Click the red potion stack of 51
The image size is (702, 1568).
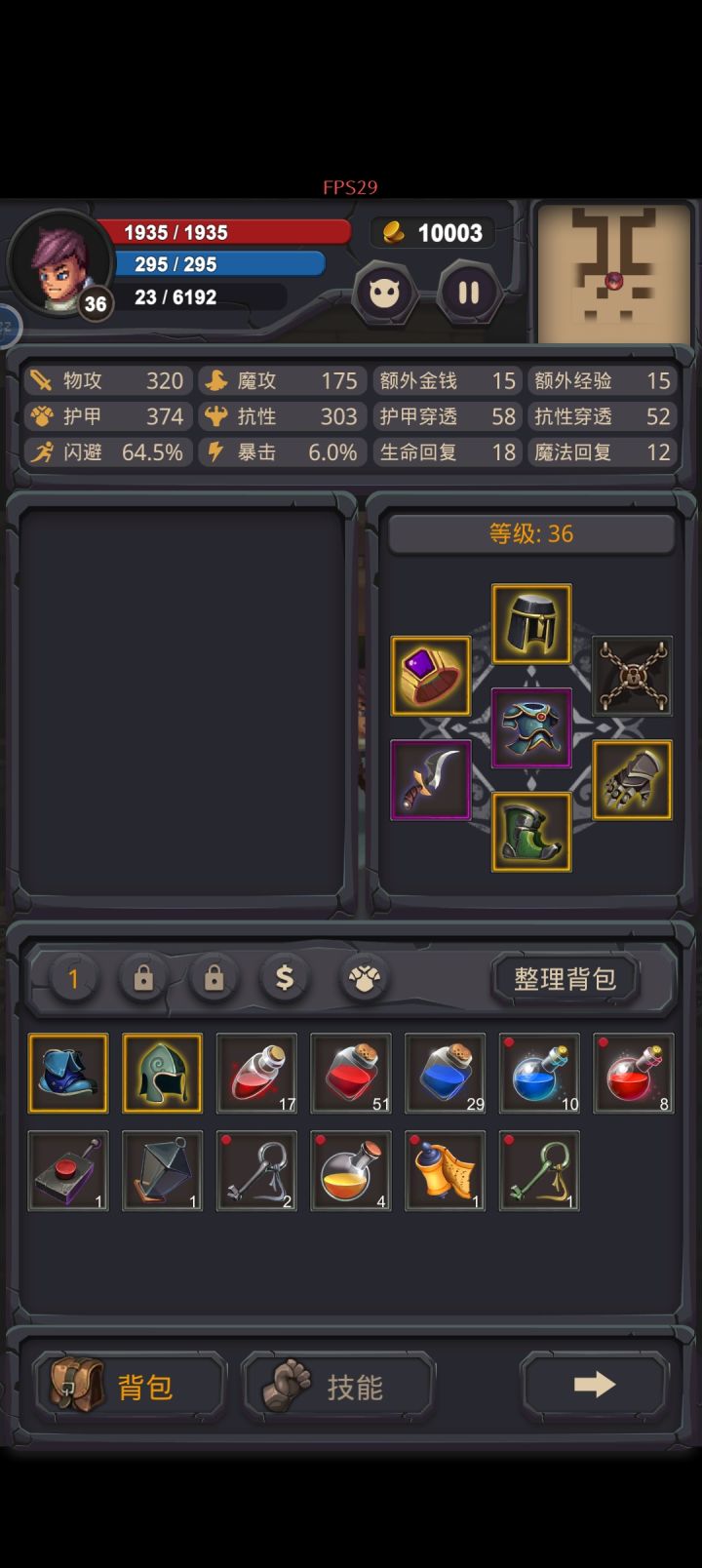(x=351, y=1073)
